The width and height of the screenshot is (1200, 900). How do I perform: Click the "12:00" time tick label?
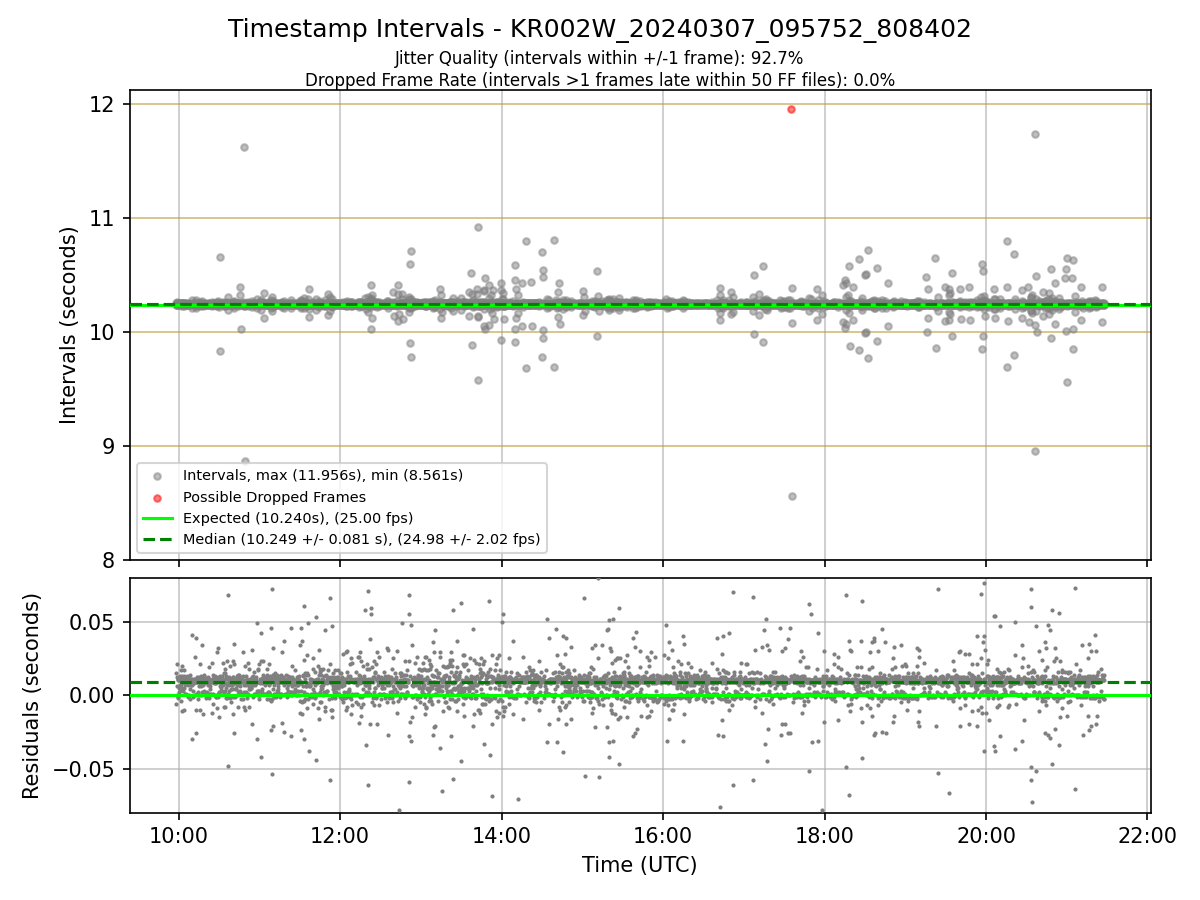tap(340, 833)
